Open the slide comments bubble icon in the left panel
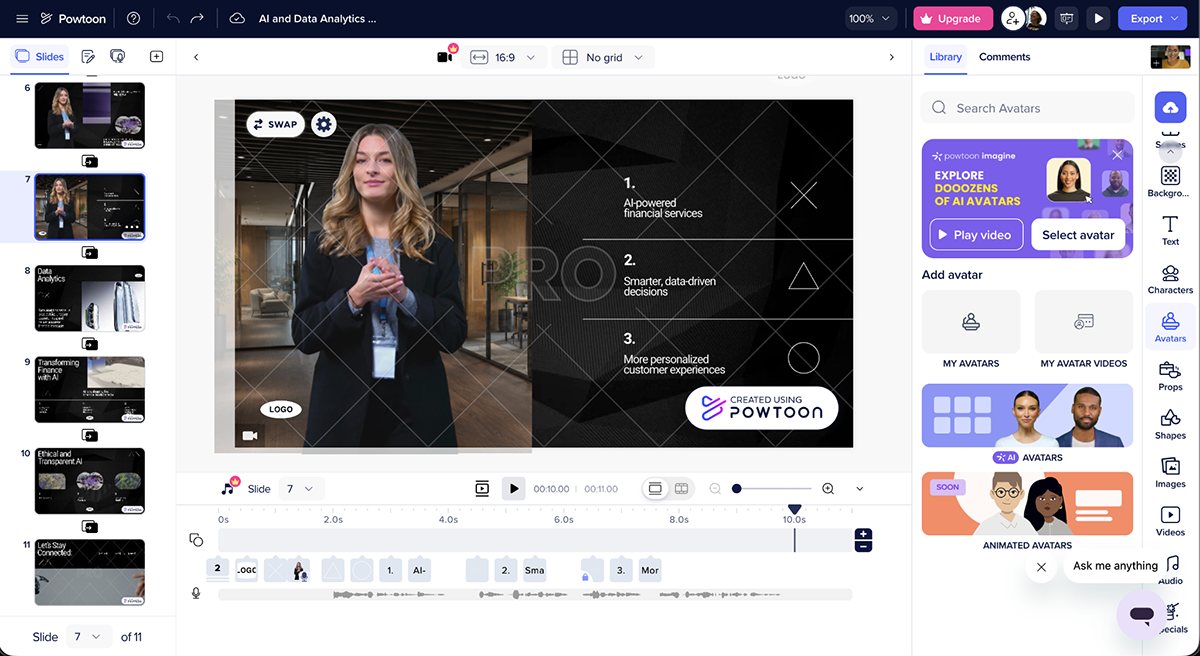1200x656 pixels. click(117, 57)
